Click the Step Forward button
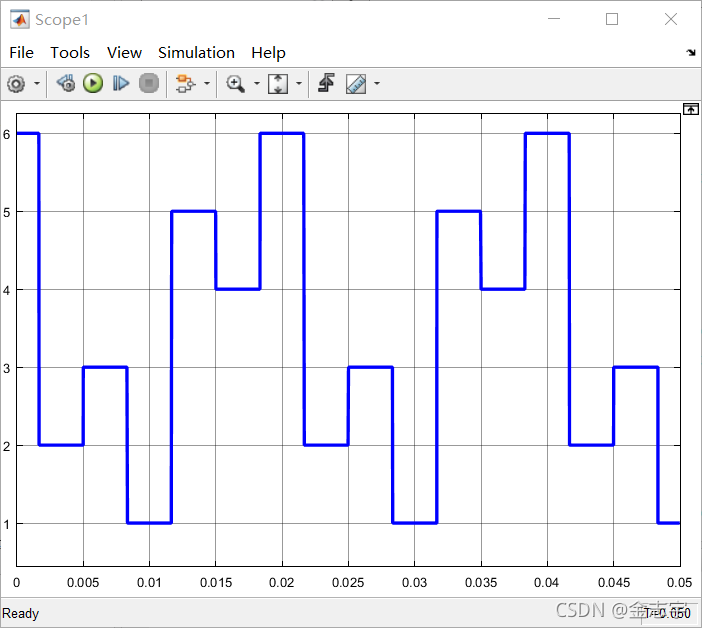This screenshot has height=628, width=702. coord(120,84)
